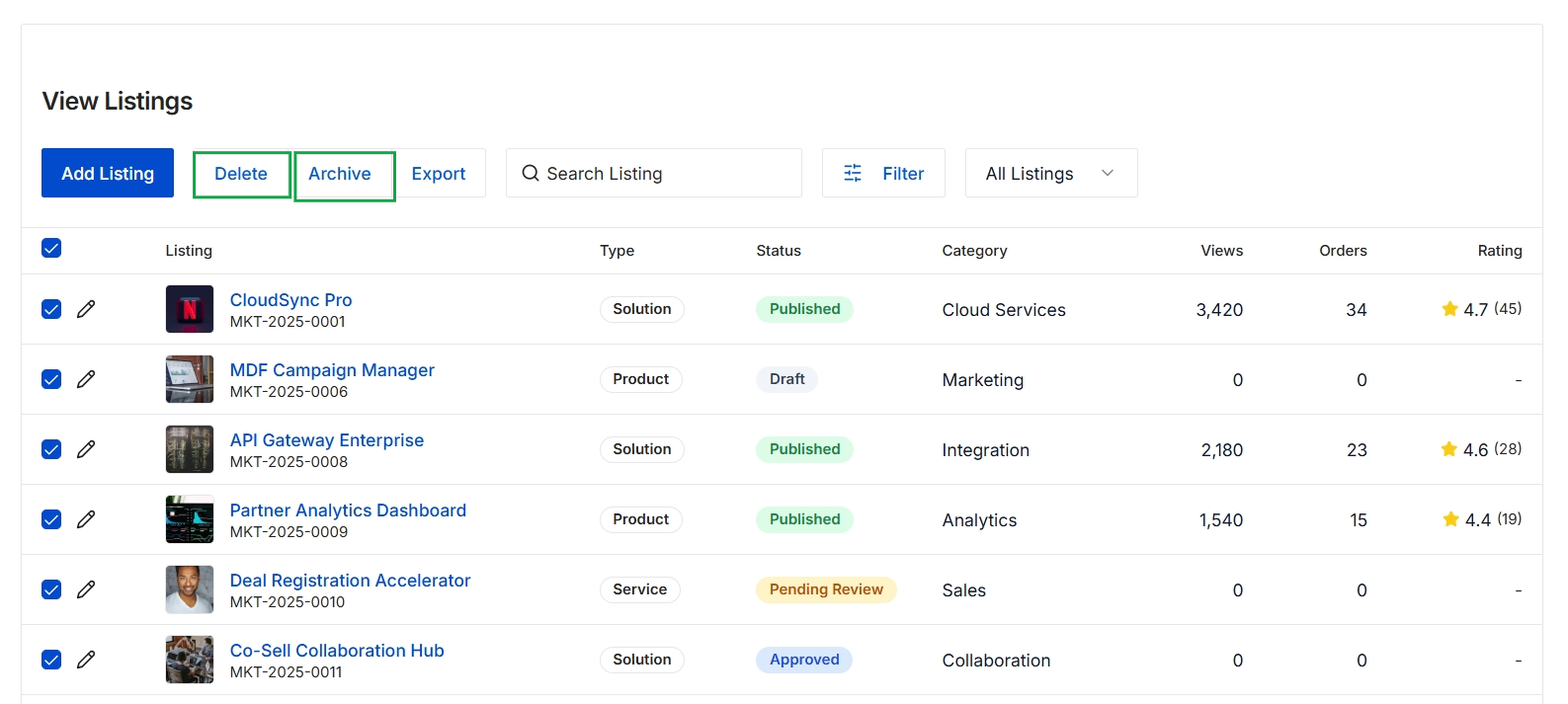
Task: Open the API Gateway Enterprise thumbnail
Action: tap(190, 449)
